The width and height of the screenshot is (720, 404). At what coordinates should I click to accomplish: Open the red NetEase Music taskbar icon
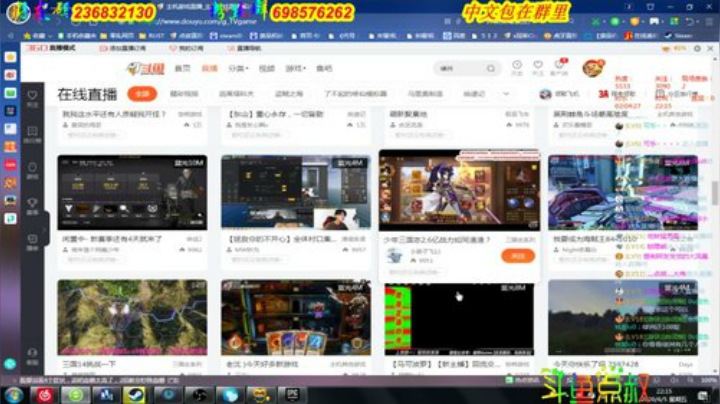pos(45,395)
